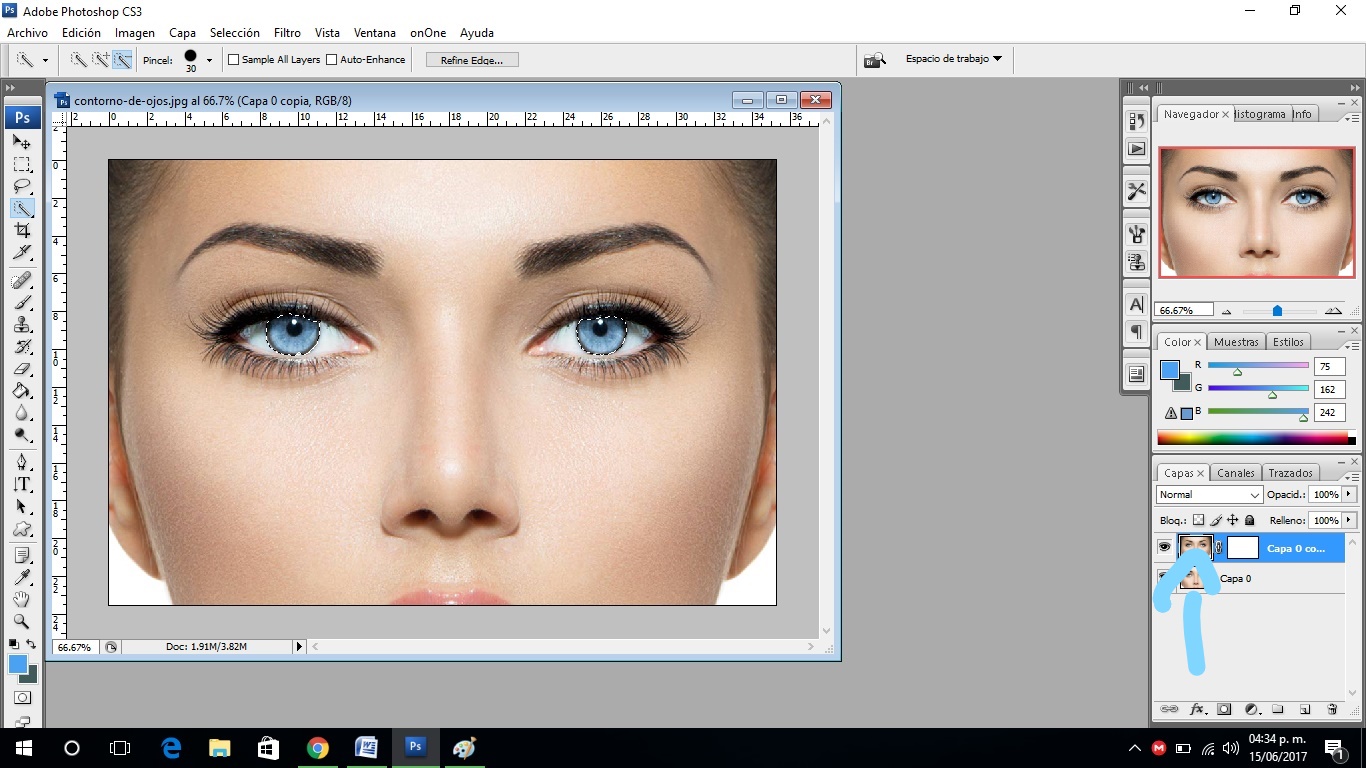Select the Slice tool
The image size is (1366, 768).
22,252
